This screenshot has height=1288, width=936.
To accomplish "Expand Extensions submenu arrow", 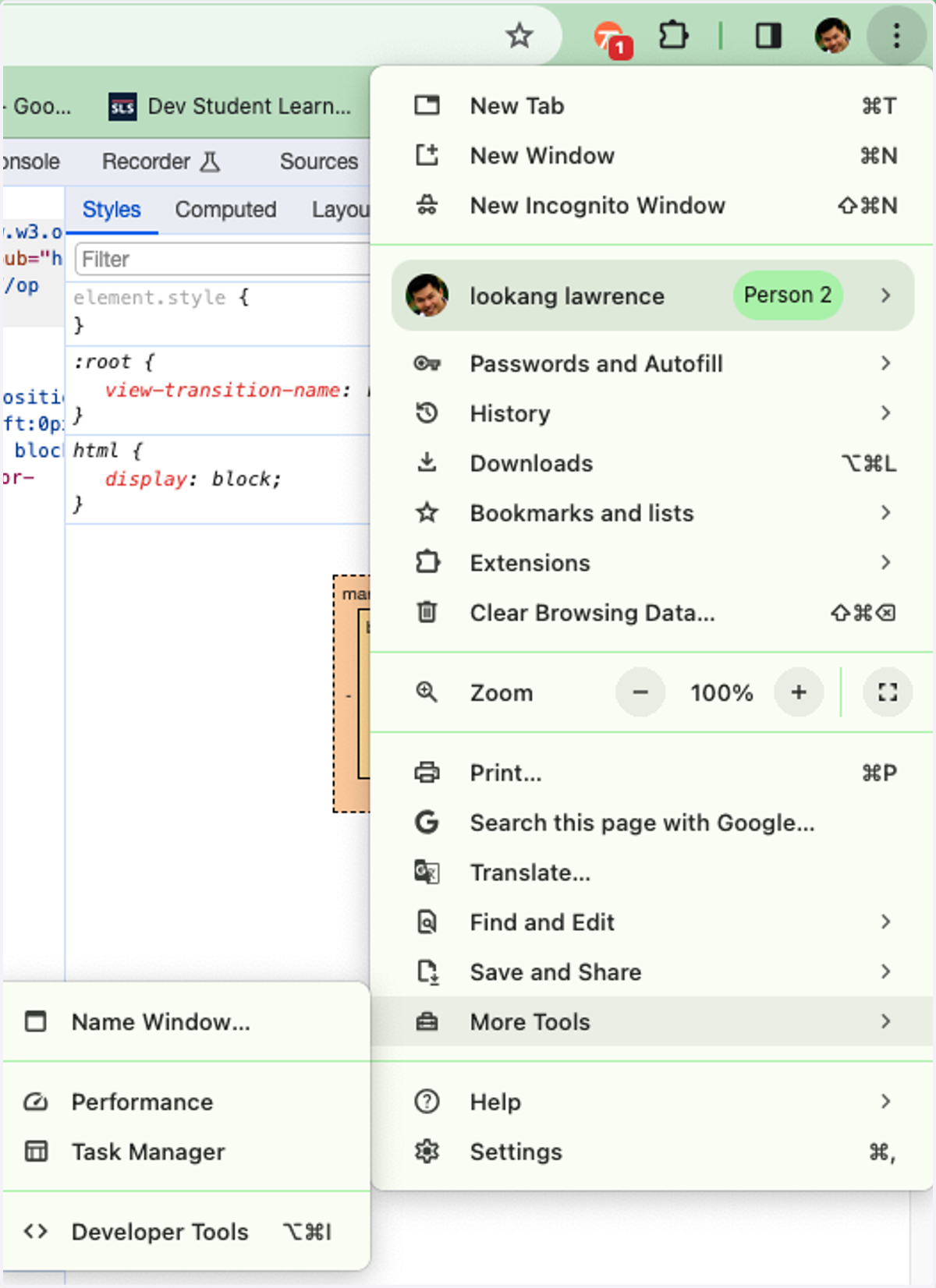I will click(885, 562).
